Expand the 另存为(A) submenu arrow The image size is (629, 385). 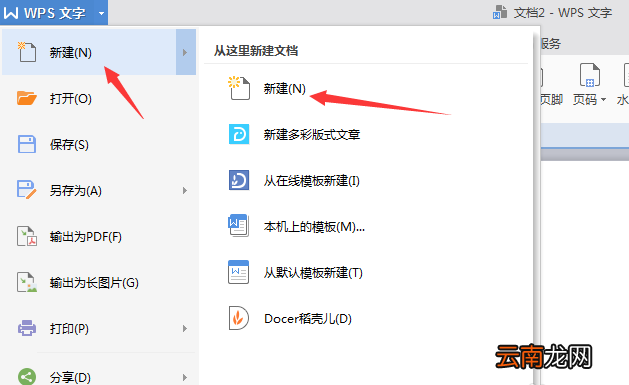185,190
